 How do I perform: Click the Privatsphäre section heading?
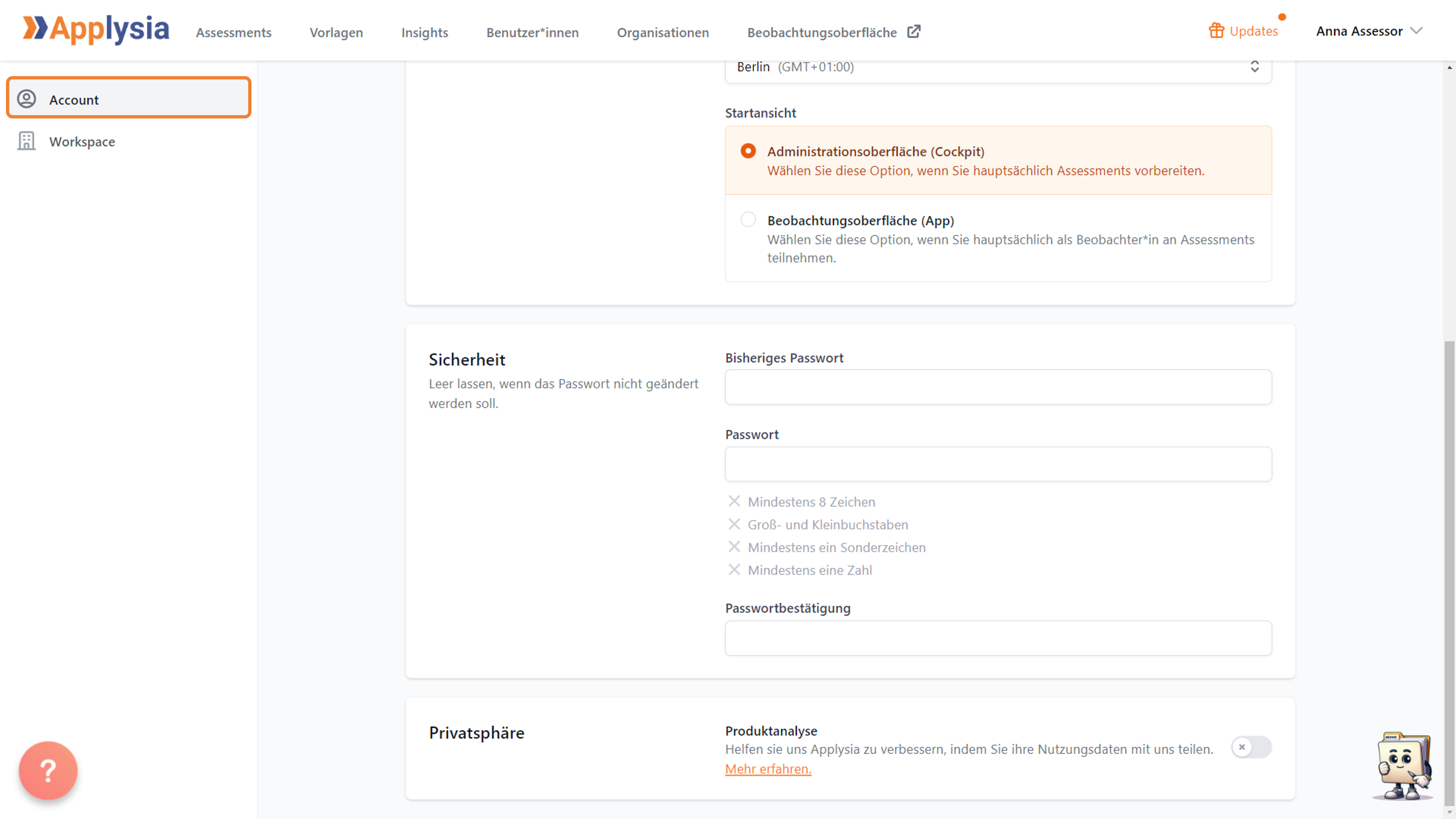point(477,733)
